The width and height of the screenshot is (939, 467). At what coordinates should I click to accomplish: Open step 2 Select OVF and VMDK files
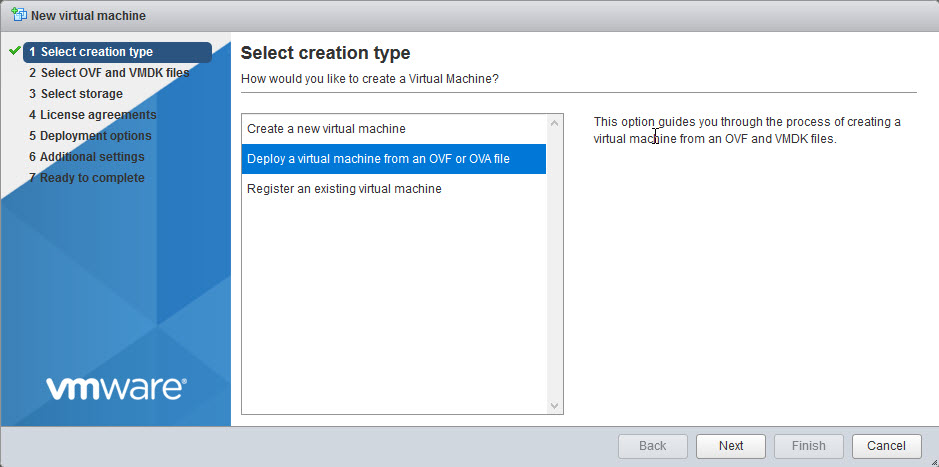point(109,73)
